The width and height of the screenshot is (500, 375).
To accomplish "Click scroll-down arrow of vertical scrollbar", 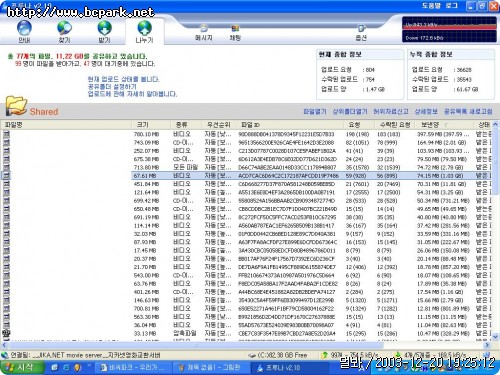I will click(495, 337).
